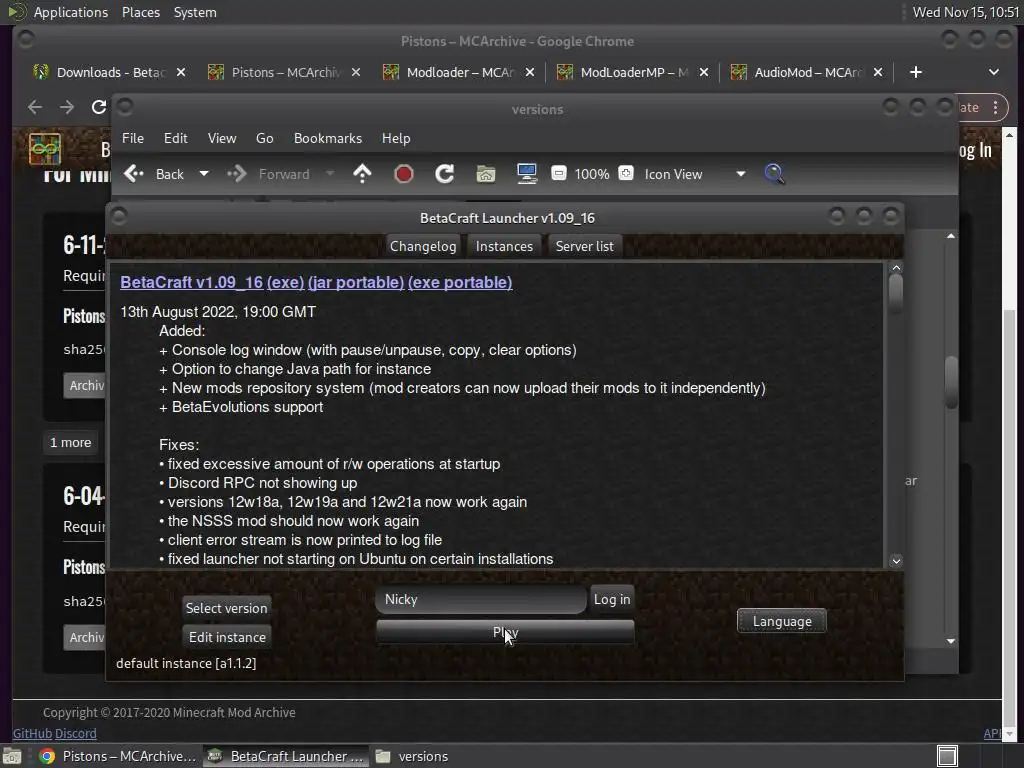Go up to the parent folder
Image resolution: width=1024 pixels, height=768 pixels.
tap(362, 174)
